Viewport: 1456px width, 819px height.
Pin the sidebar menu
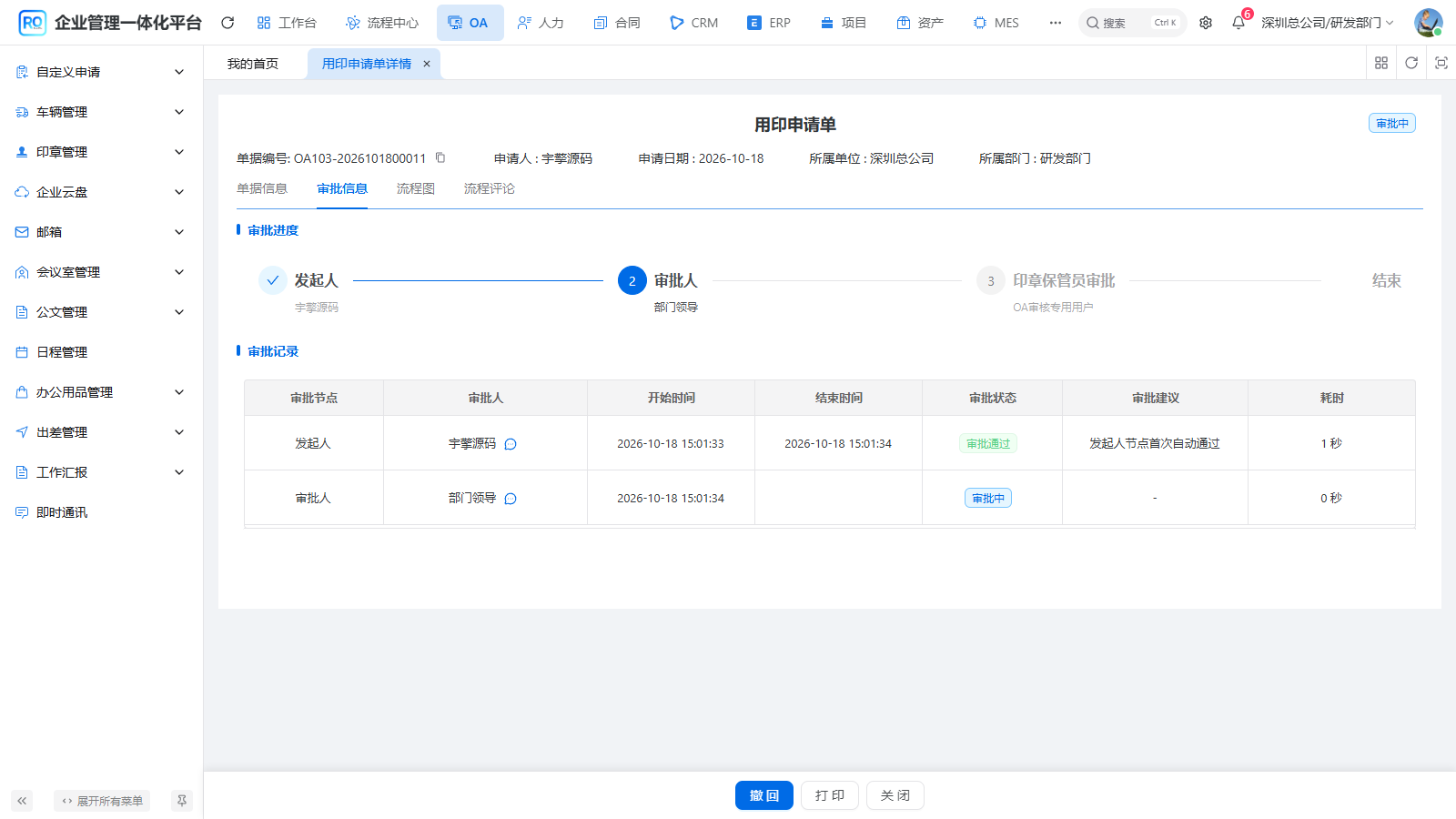(182, 801)
